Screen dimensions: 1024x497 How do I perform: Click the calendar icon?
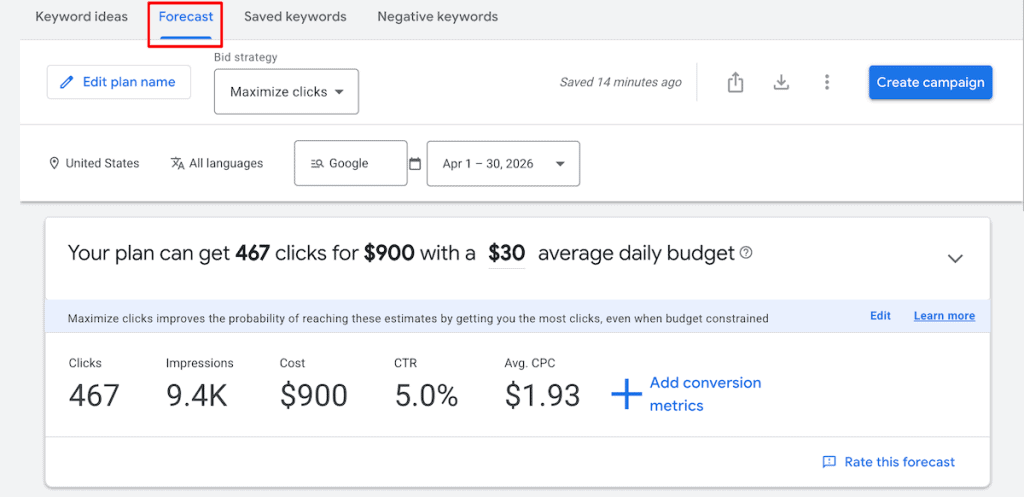[415, 163]
